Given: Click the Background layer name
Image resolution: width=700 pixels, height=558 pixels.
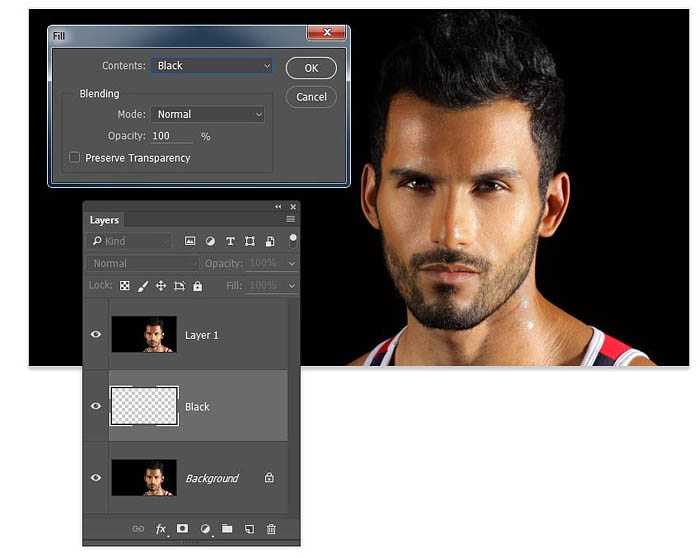Looking at the screenshot, I should click(212, 479).
